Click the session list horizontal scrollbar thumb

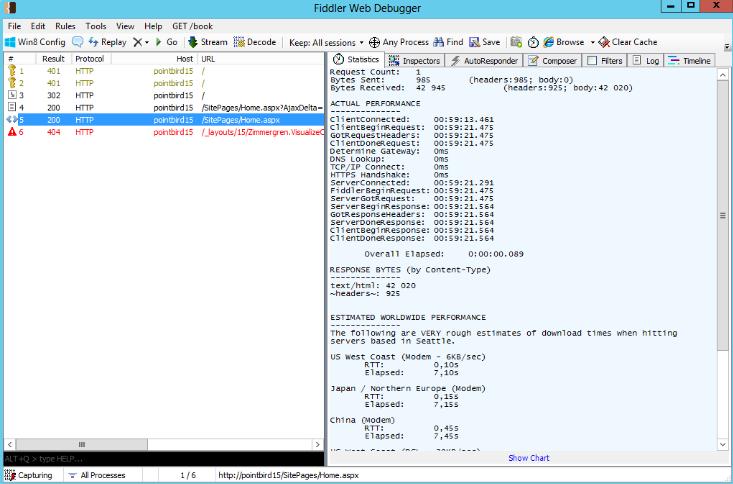click(81, 444)
